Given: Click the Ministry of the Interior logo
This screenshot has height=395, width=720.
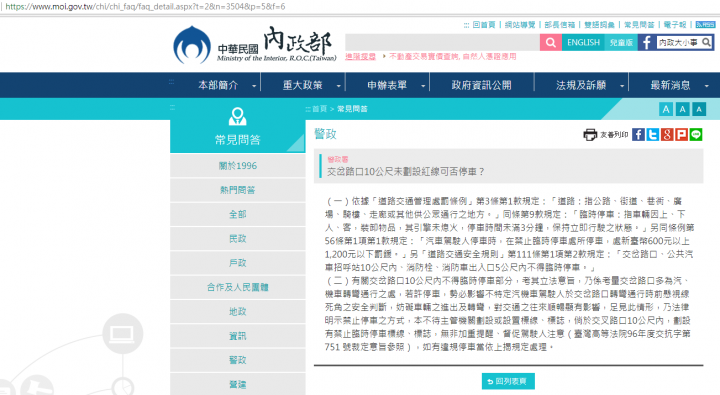Looking at the screenshot, I should click(x=255, y=45).
